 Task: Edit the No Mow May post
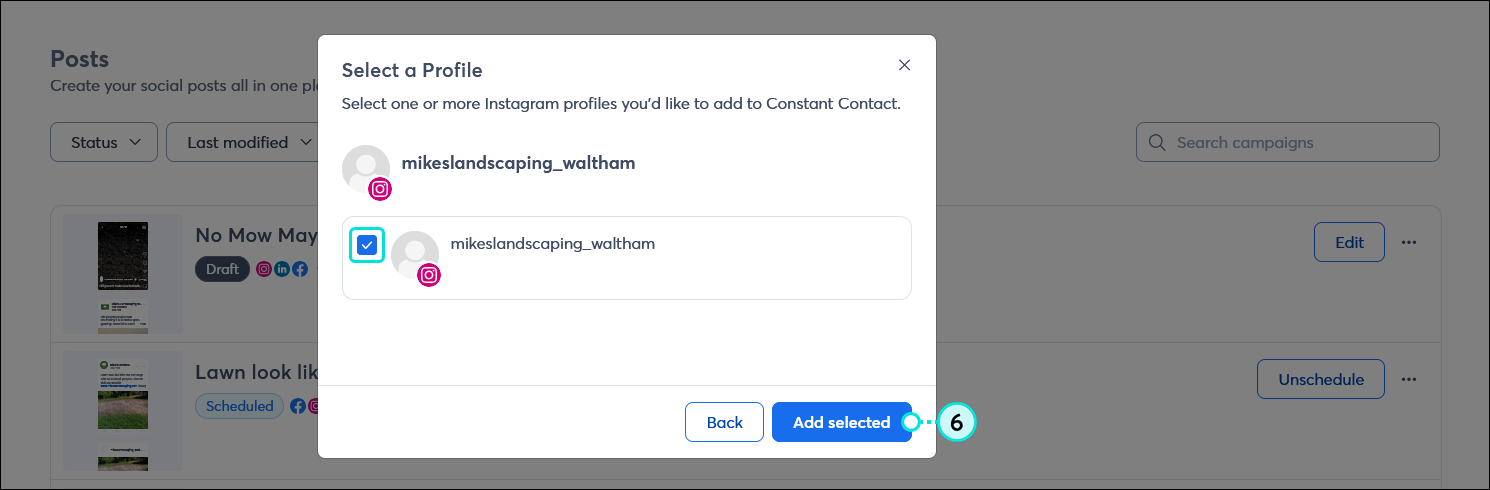point(1348,242)
